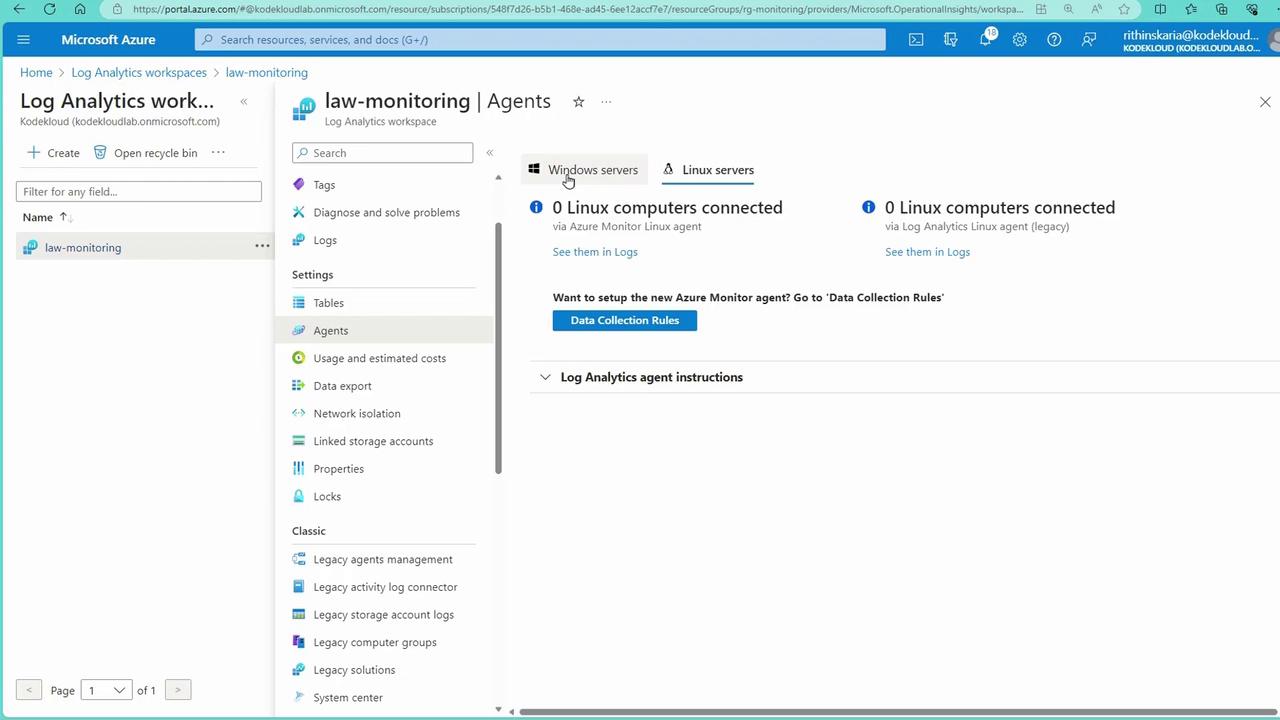Click the Filter for any field box
This screenshot has height=720, width=1280.
pos(139,192)
